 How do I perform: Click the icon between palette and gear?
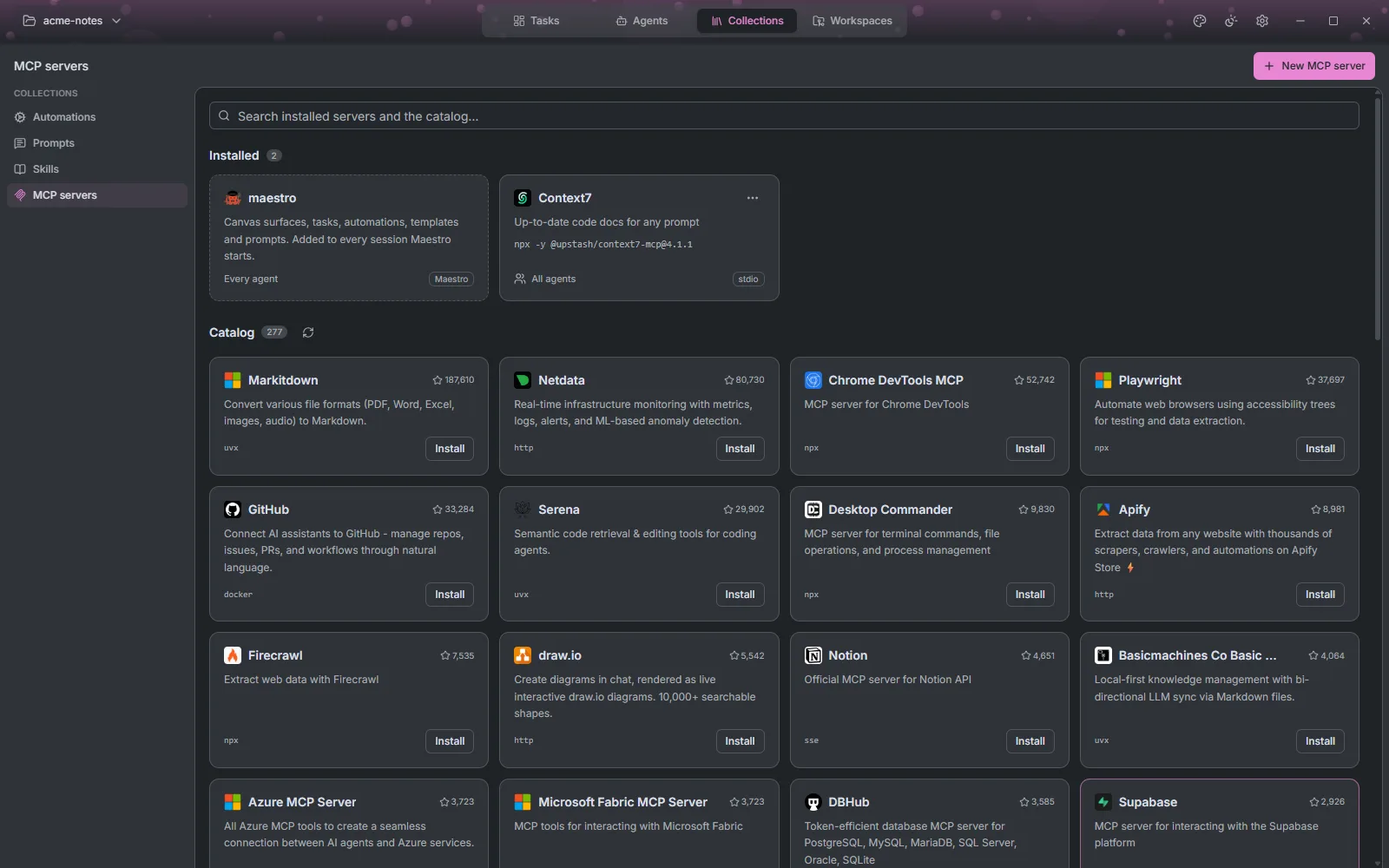tap(1231, 21)
